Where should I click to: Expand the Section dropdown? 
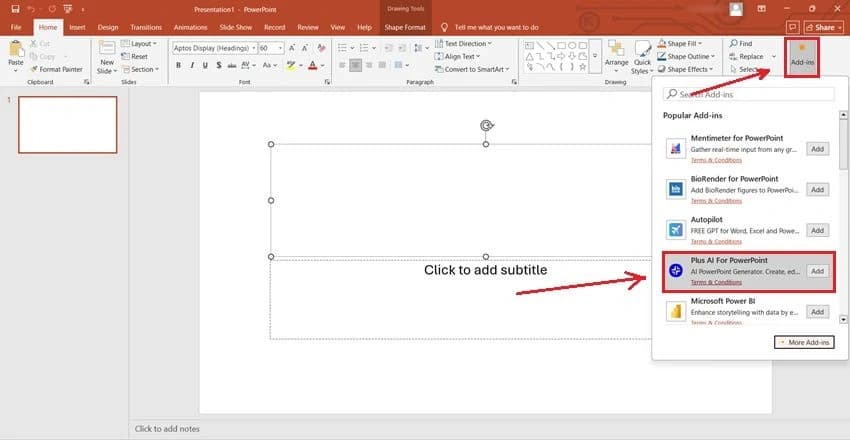click(140, 69)
